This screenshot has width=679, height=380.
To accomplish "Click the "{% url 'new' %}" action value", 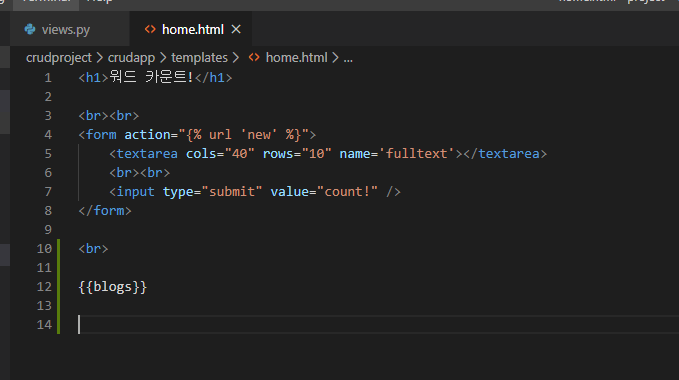I will coord(243,135).
